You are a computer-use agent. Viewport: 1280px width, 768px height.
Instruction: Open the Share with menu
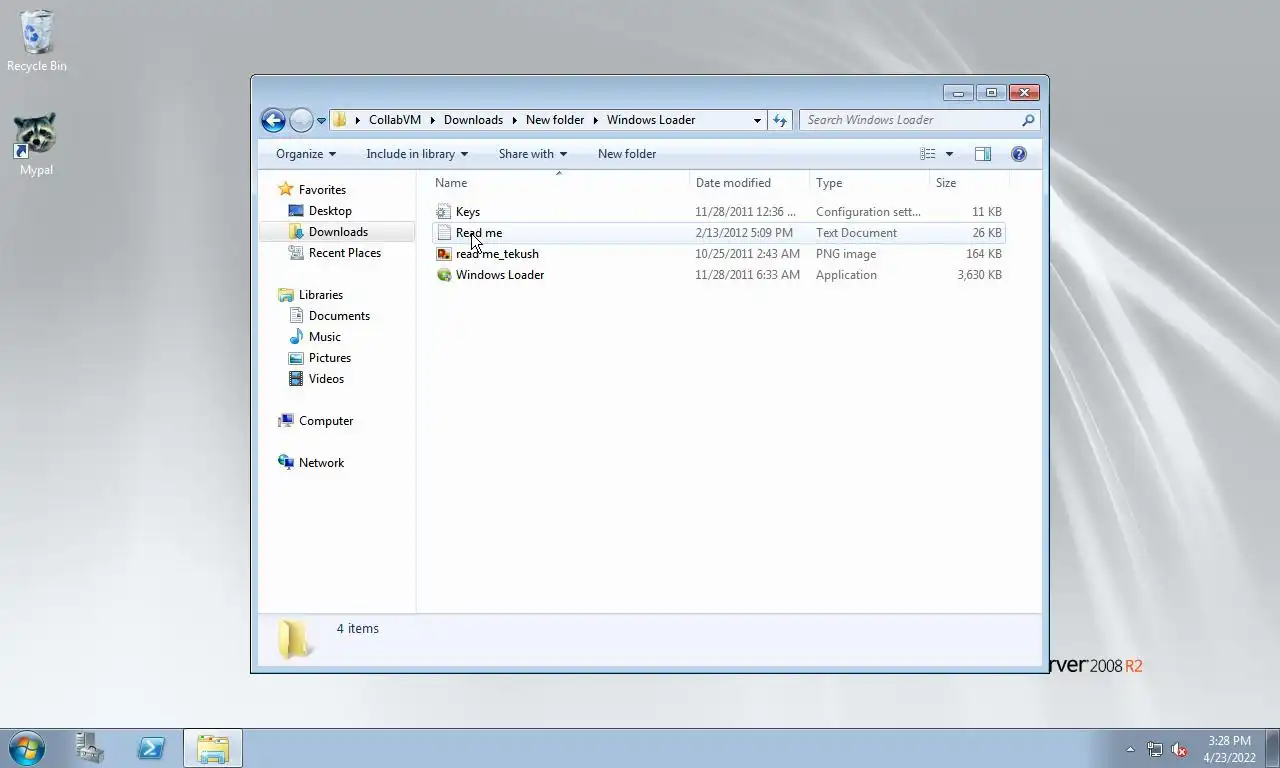point(533,154)
